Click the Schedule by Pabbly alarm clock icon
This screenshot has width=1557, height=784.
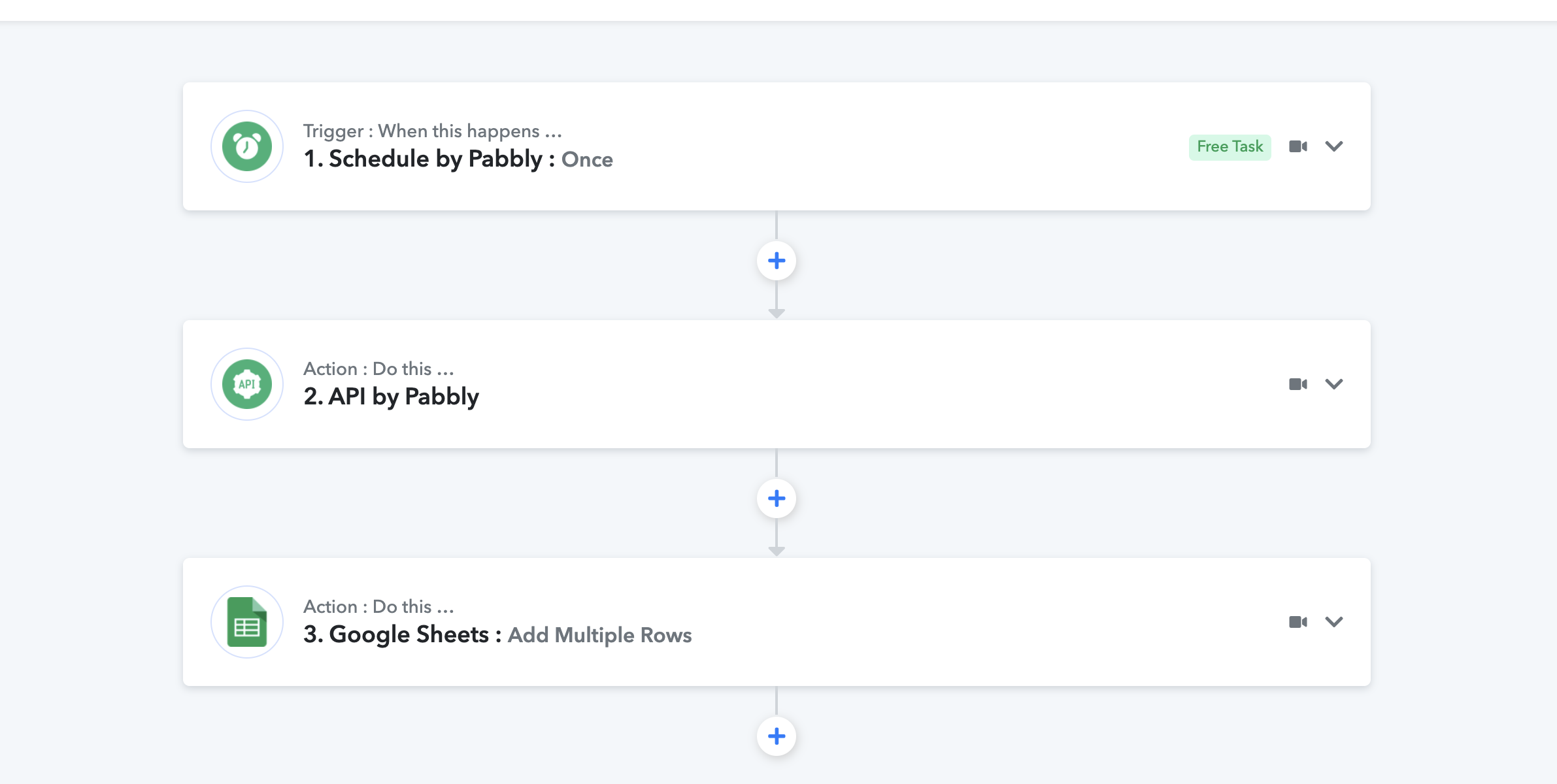(247, 146)
